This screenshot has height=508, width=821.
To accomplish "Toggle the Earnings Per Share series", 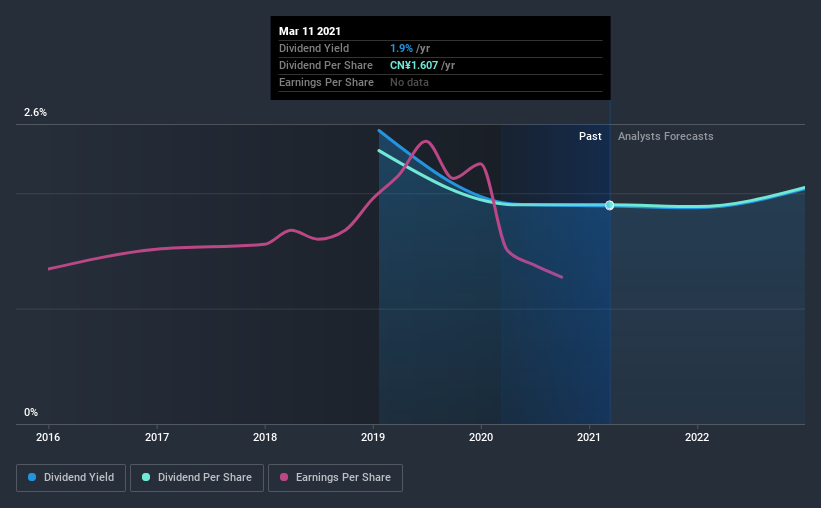I will (x=335, y=478).
